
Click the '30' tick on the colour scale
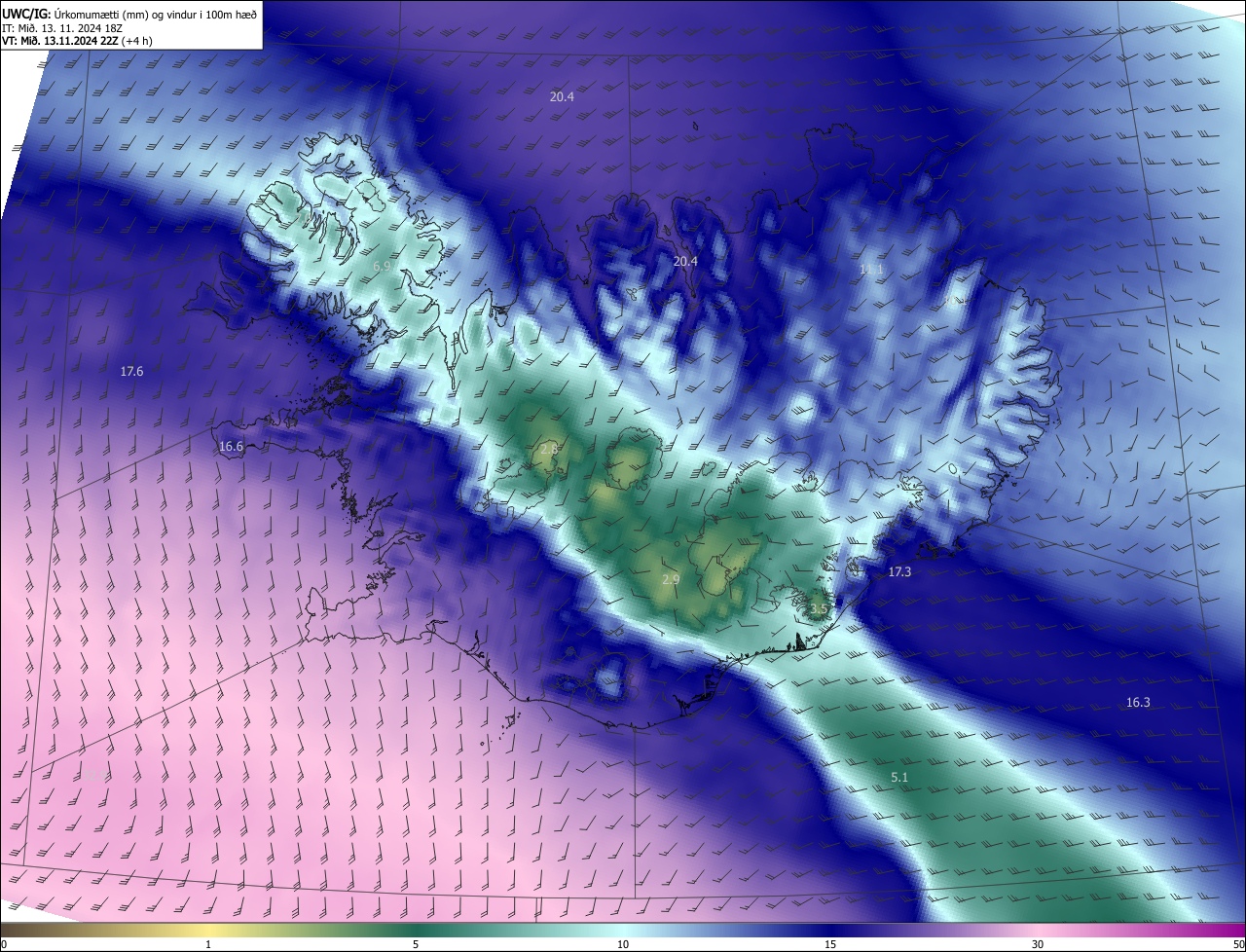[1038, 945]
